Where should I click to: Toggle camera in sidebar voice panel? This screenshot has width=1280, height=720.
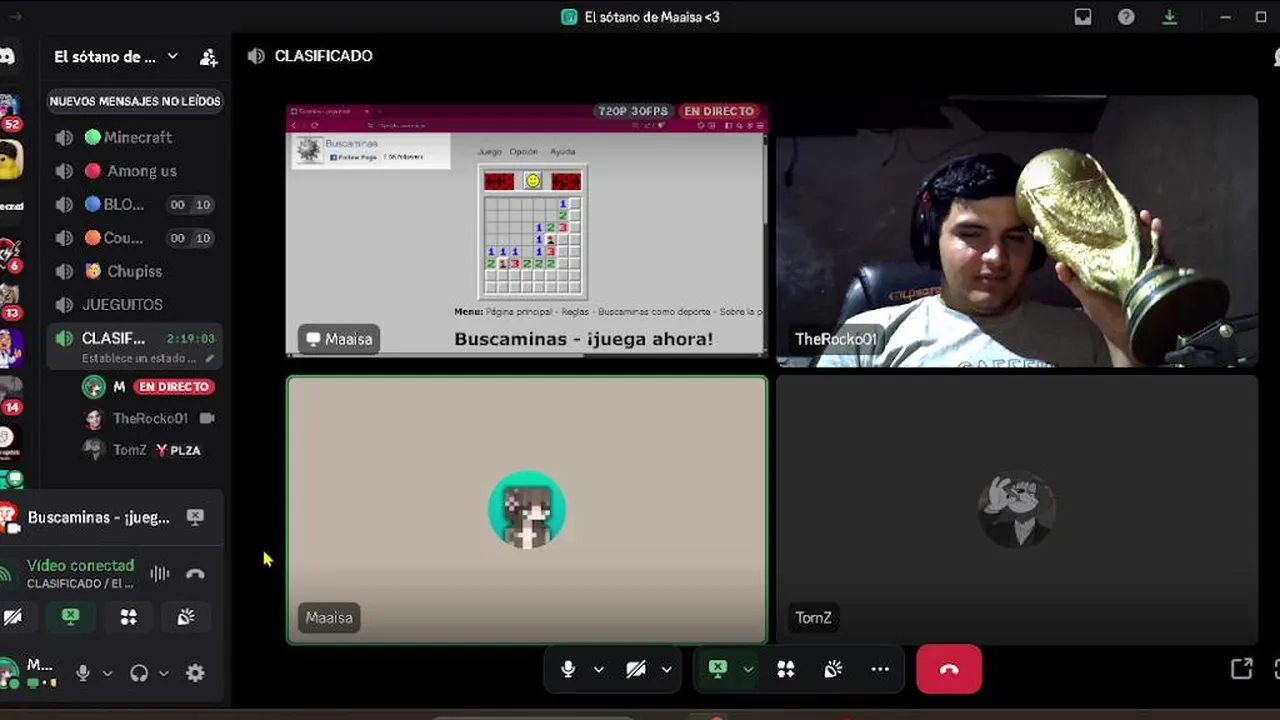pos(12,617)
